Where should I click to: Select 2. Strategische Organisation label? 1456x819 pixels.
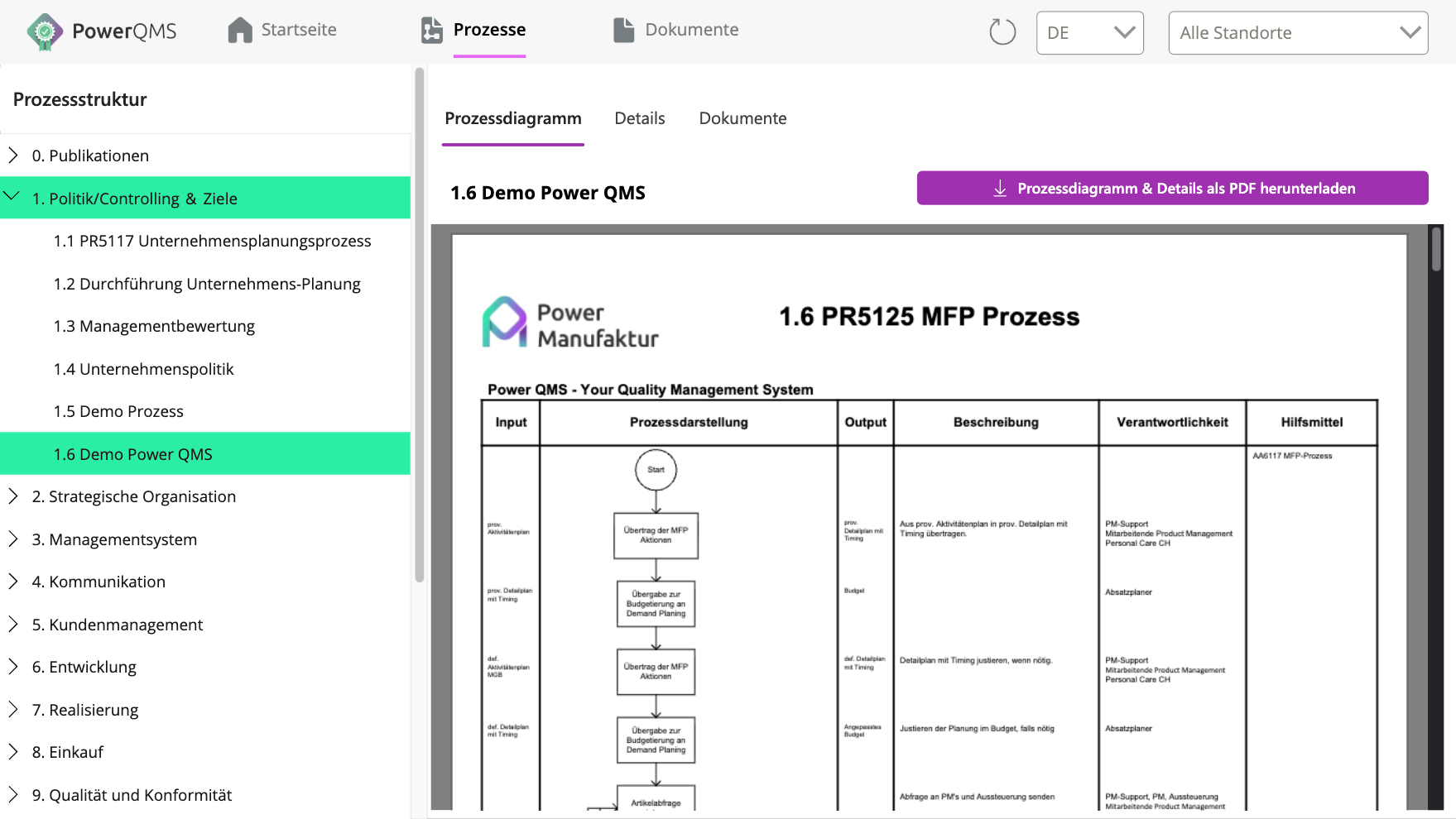(134, 496)
